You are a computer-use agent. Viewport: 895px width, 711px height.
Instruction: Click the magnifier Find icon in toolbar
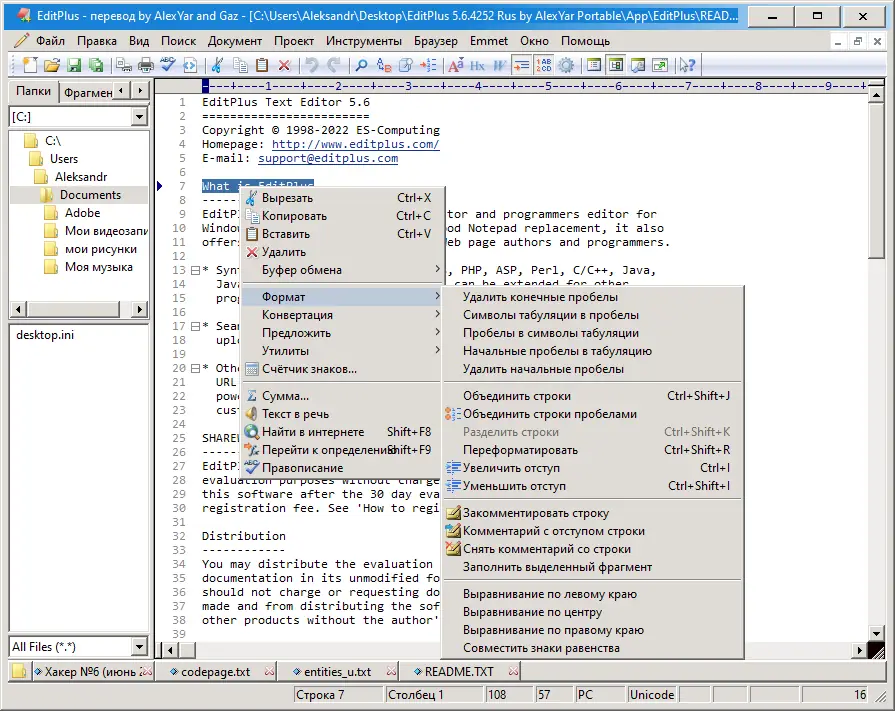(361, 65)
